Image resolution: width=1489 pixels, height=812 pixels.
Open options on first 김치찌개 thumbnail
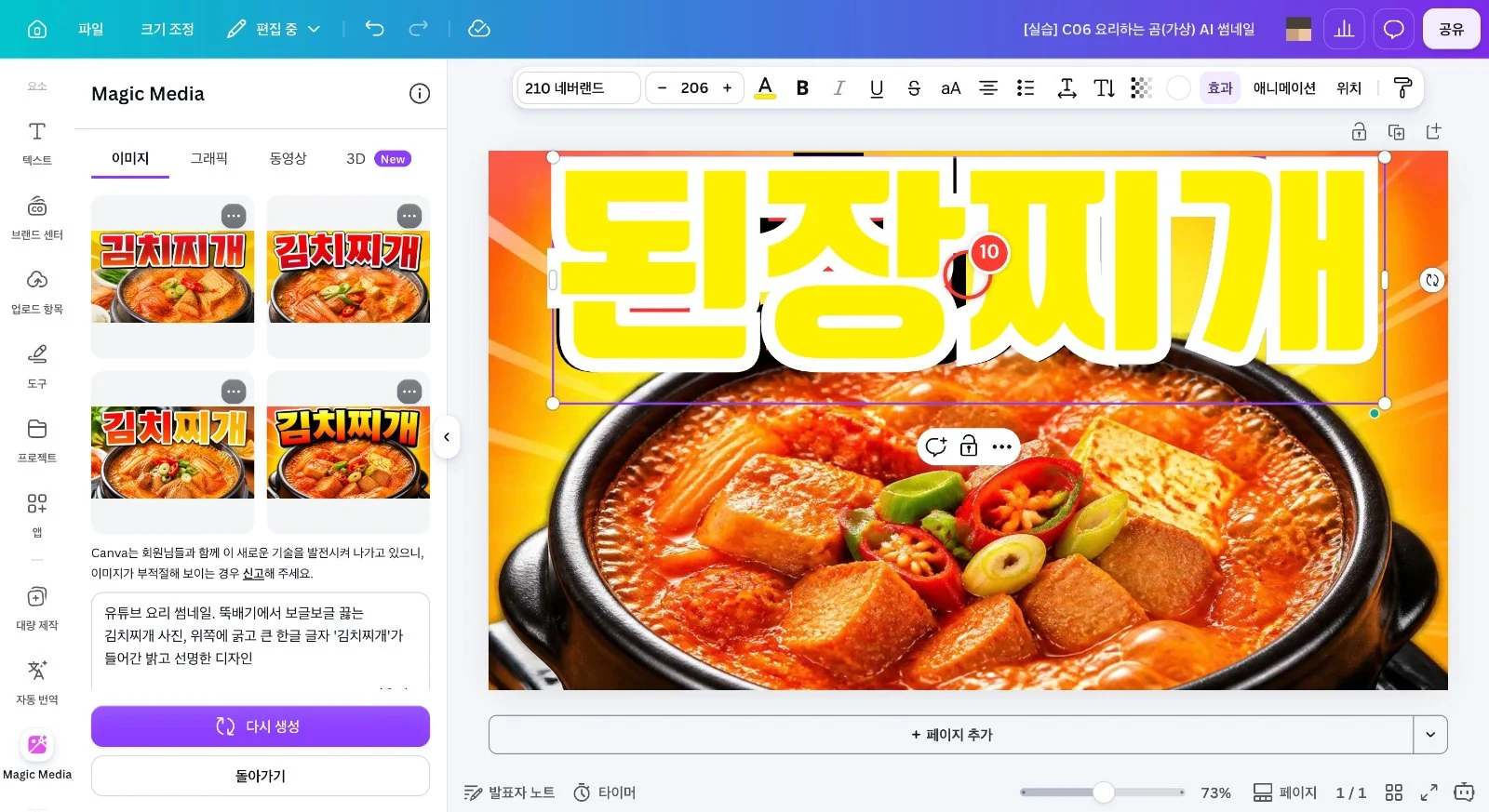point(234,216)
